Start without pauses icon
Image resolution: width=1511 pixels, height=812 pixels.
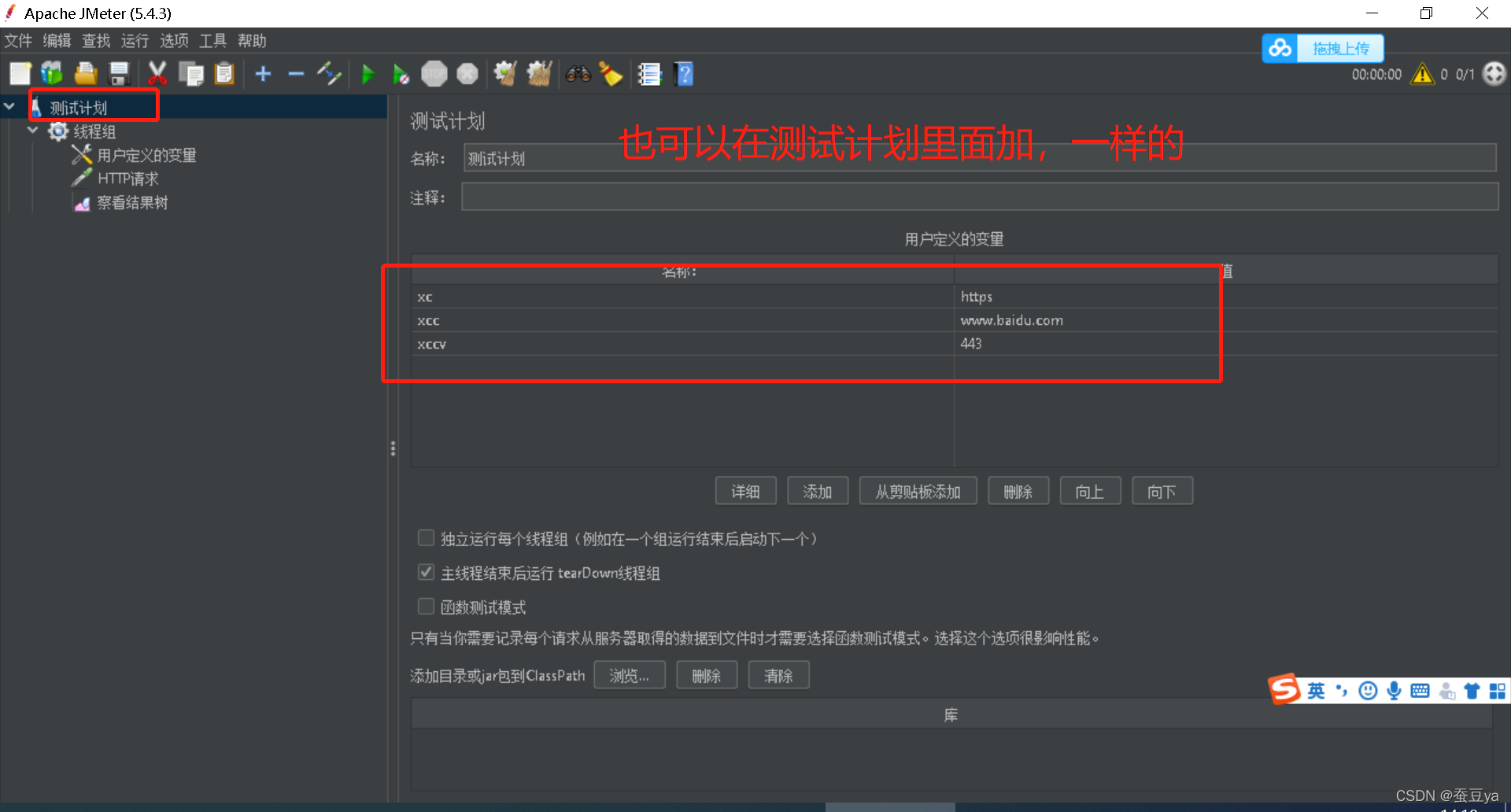(401, 74)
